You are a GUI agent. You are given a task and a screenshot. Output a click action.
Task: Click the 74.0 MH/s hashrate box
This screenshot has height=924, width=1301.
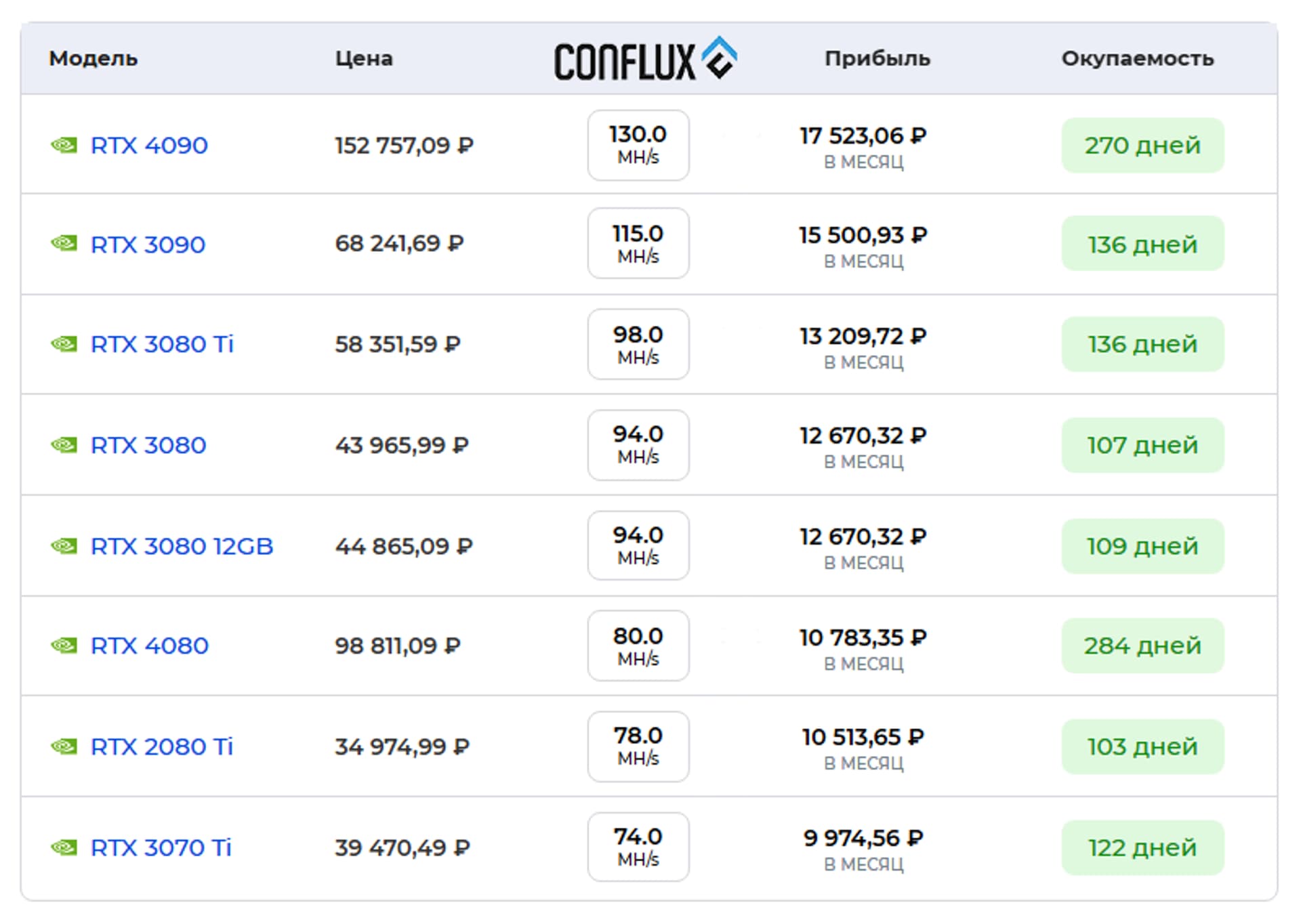(x=638, y=847)
